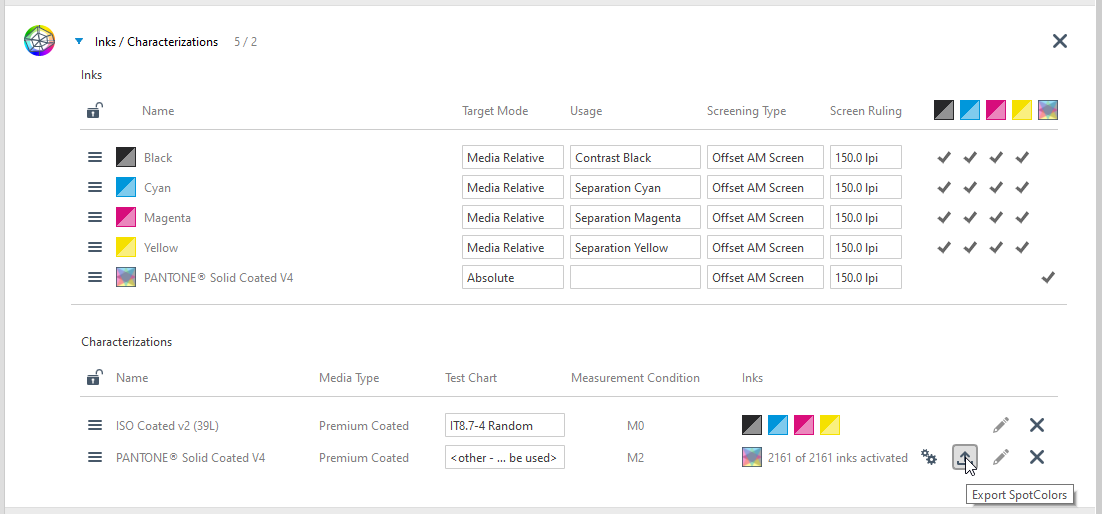Toggle Black checkmark under cyan column
Screen dimensions: 1102x514
coord(970,158)
